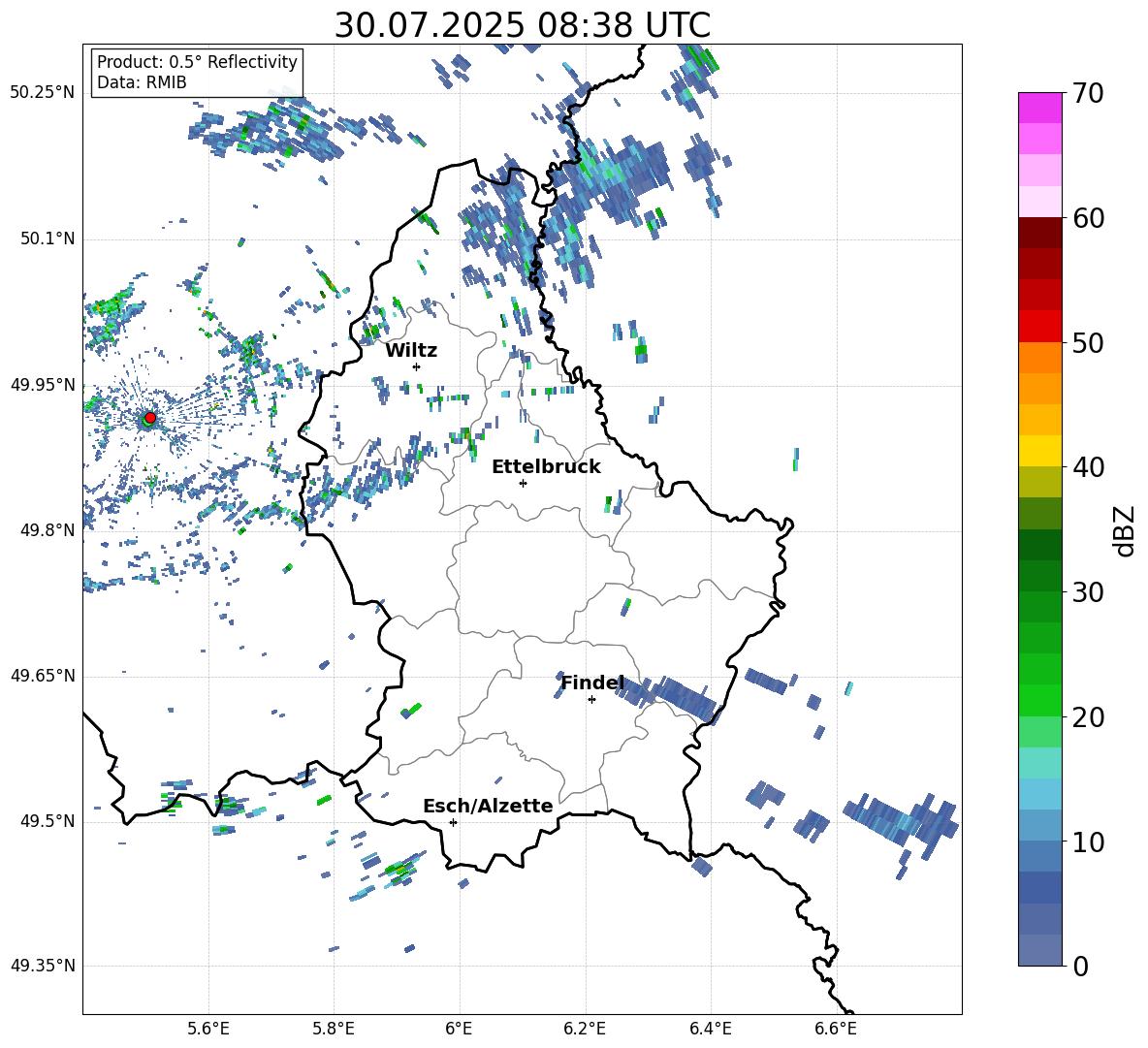This screenshot has width=1148, height=1048.
Task: Click the bright red colorbar segment above 50
Action: [1039, 327]
